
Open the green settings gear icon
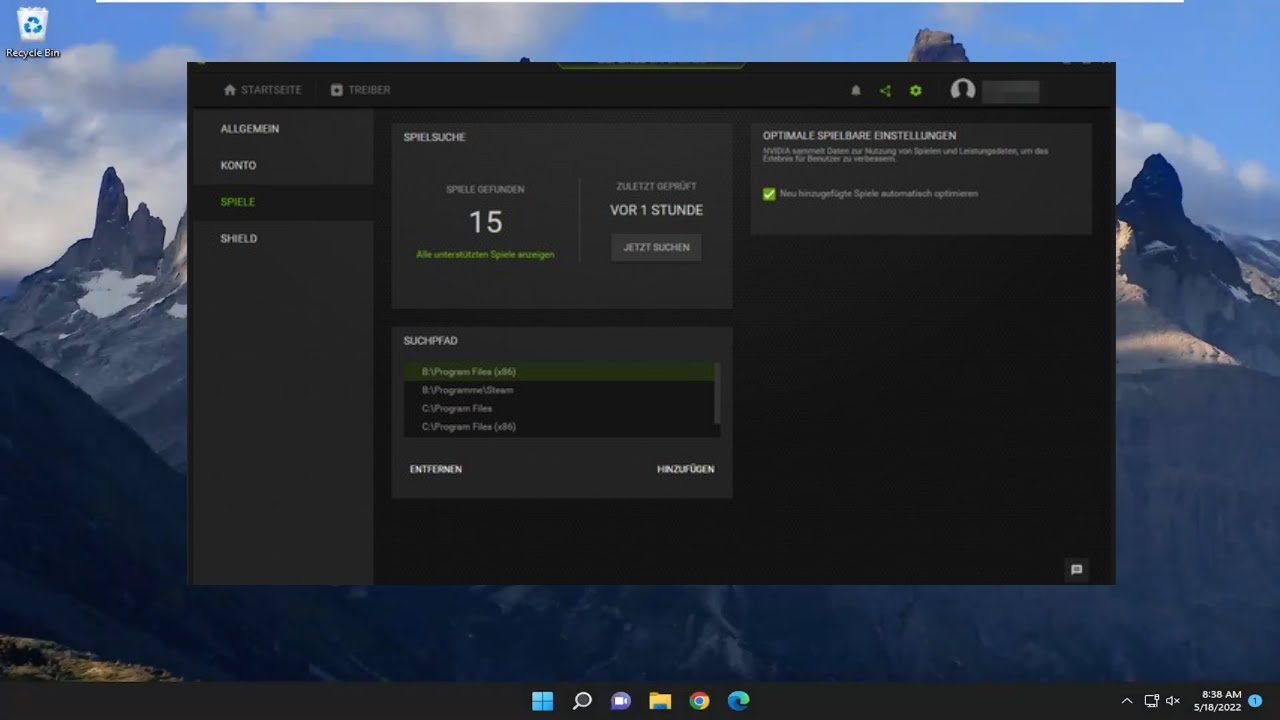coord(915,91)
